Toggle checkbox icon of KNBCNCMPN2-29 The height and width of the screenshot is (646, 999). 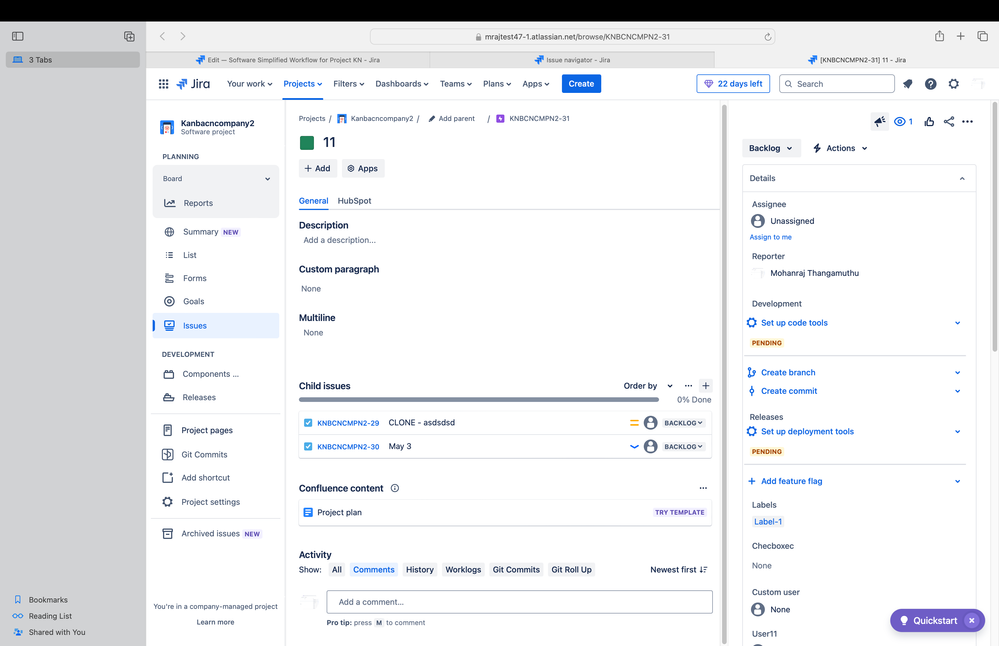click(x=308, y=422)
